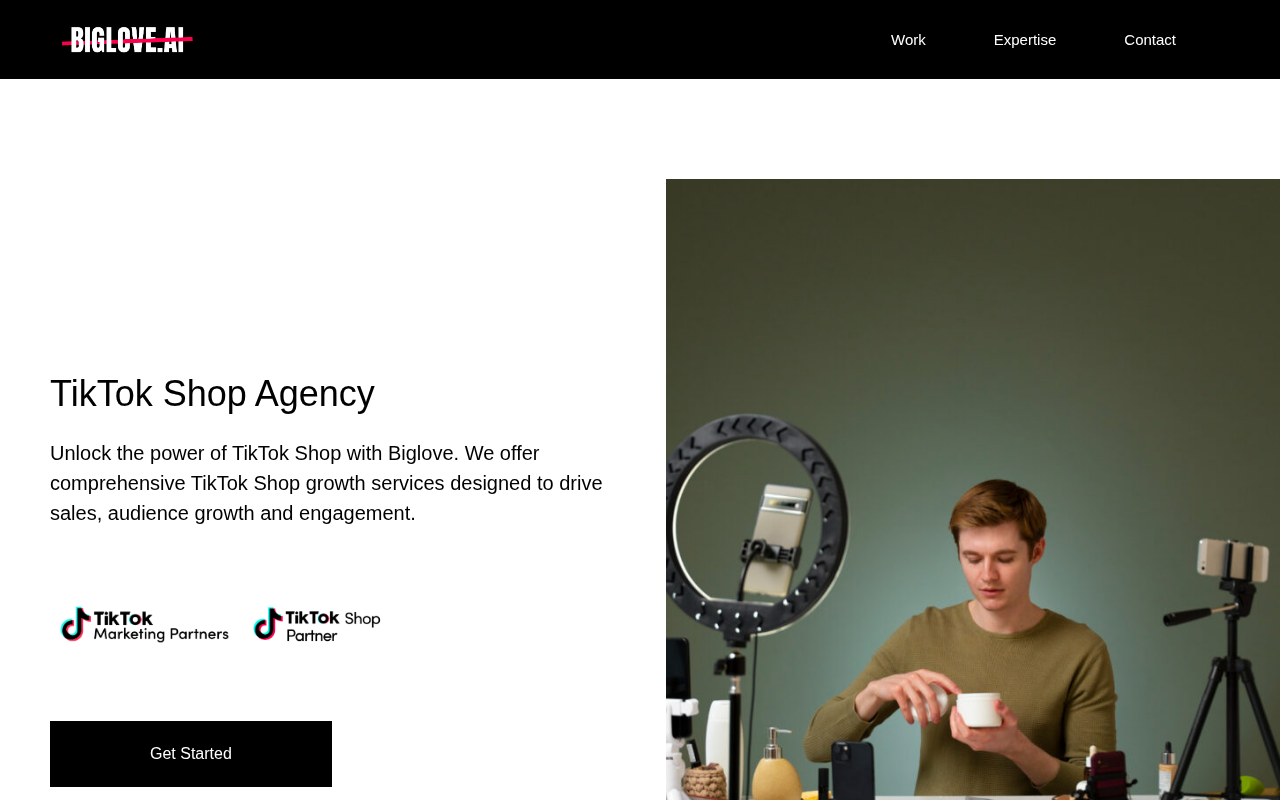Click the Get Started button
The height and width of the screenshot is (800, 1280).
(191, 754)
